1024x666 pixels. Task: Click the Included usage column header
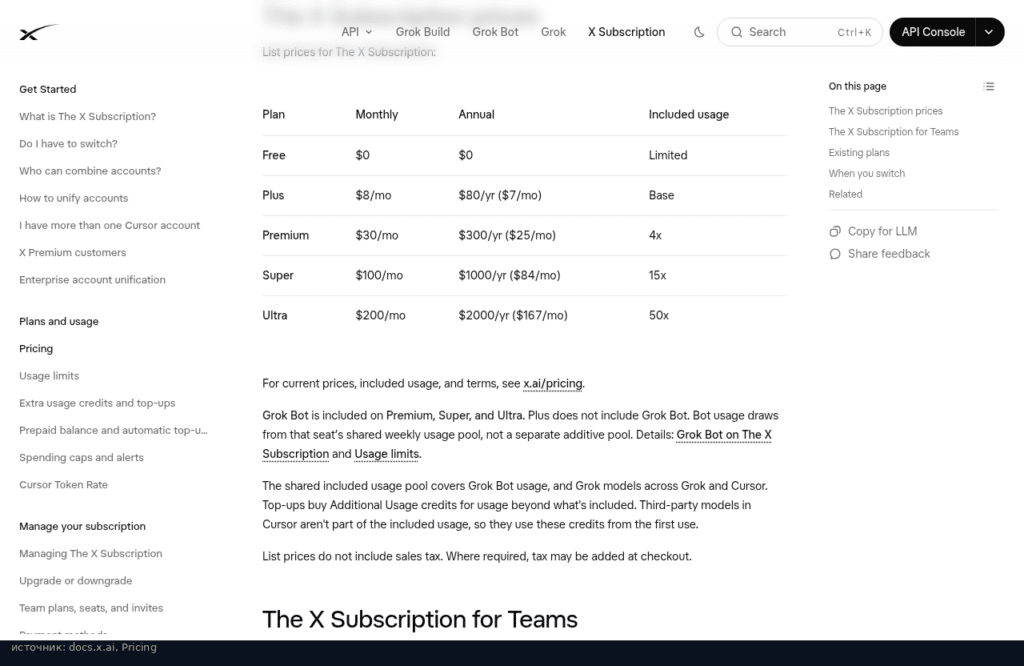pyautogui.click(x=688, y=114)
